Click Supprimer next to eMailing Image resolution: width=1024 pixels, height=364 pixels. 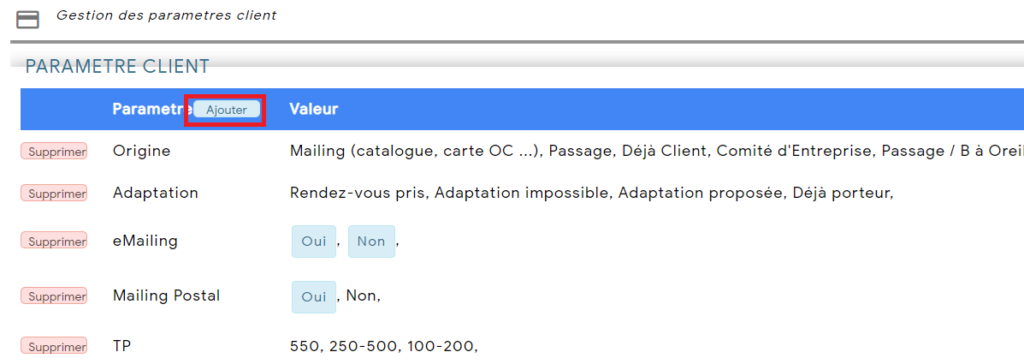54,240
